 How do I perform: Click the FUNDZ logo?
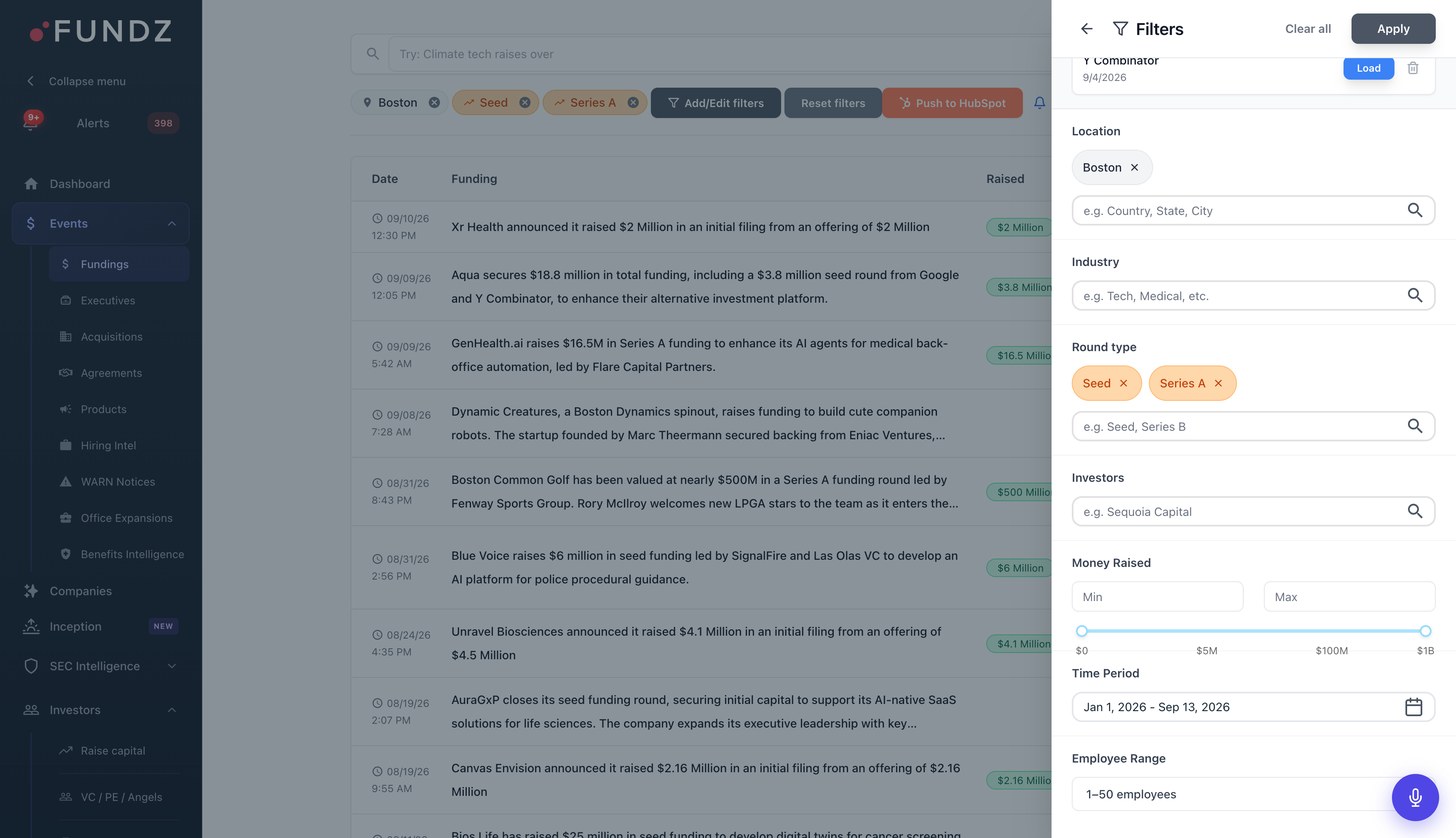100,31
